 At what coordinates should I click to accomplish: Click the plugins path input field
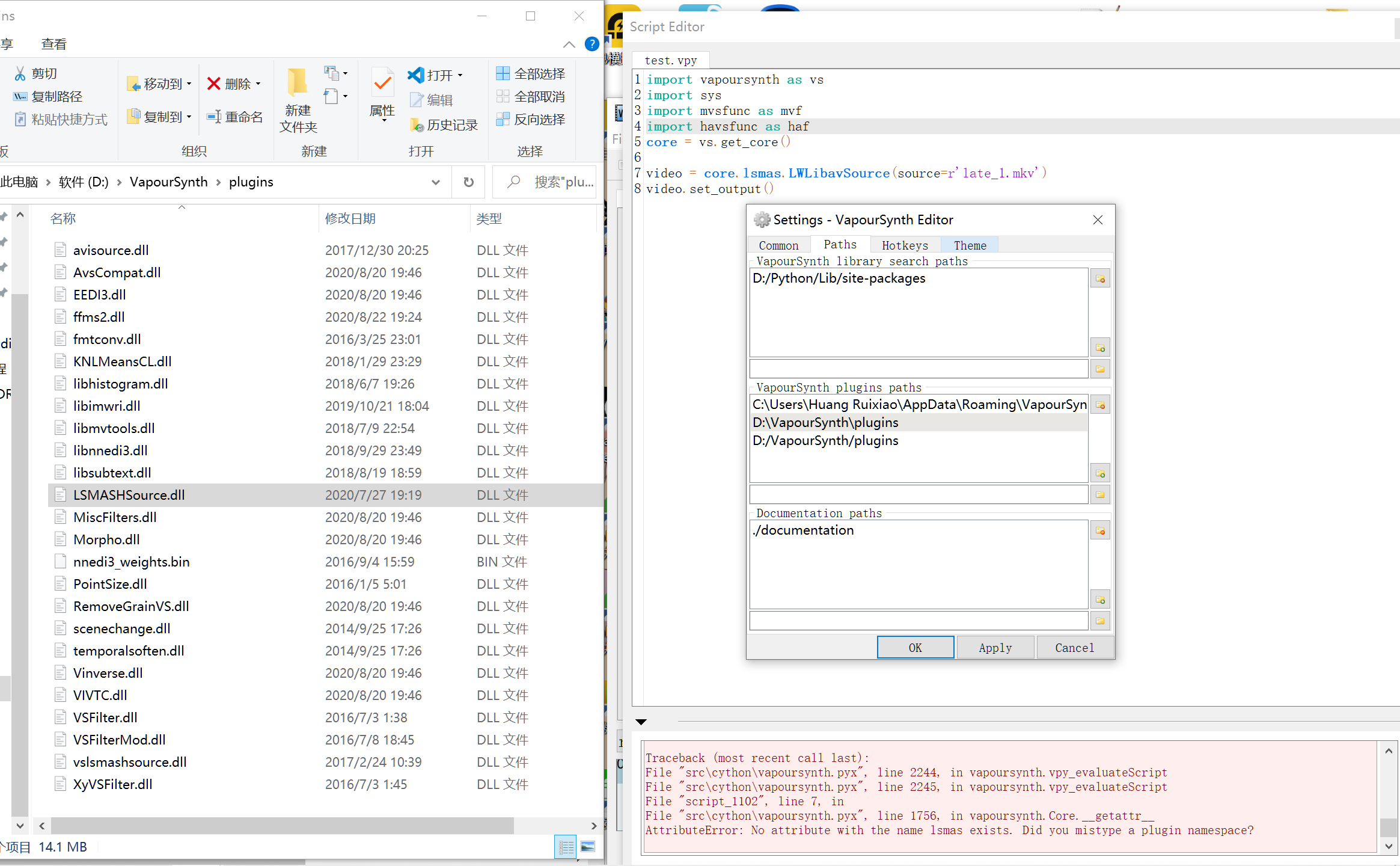point(919,494)
